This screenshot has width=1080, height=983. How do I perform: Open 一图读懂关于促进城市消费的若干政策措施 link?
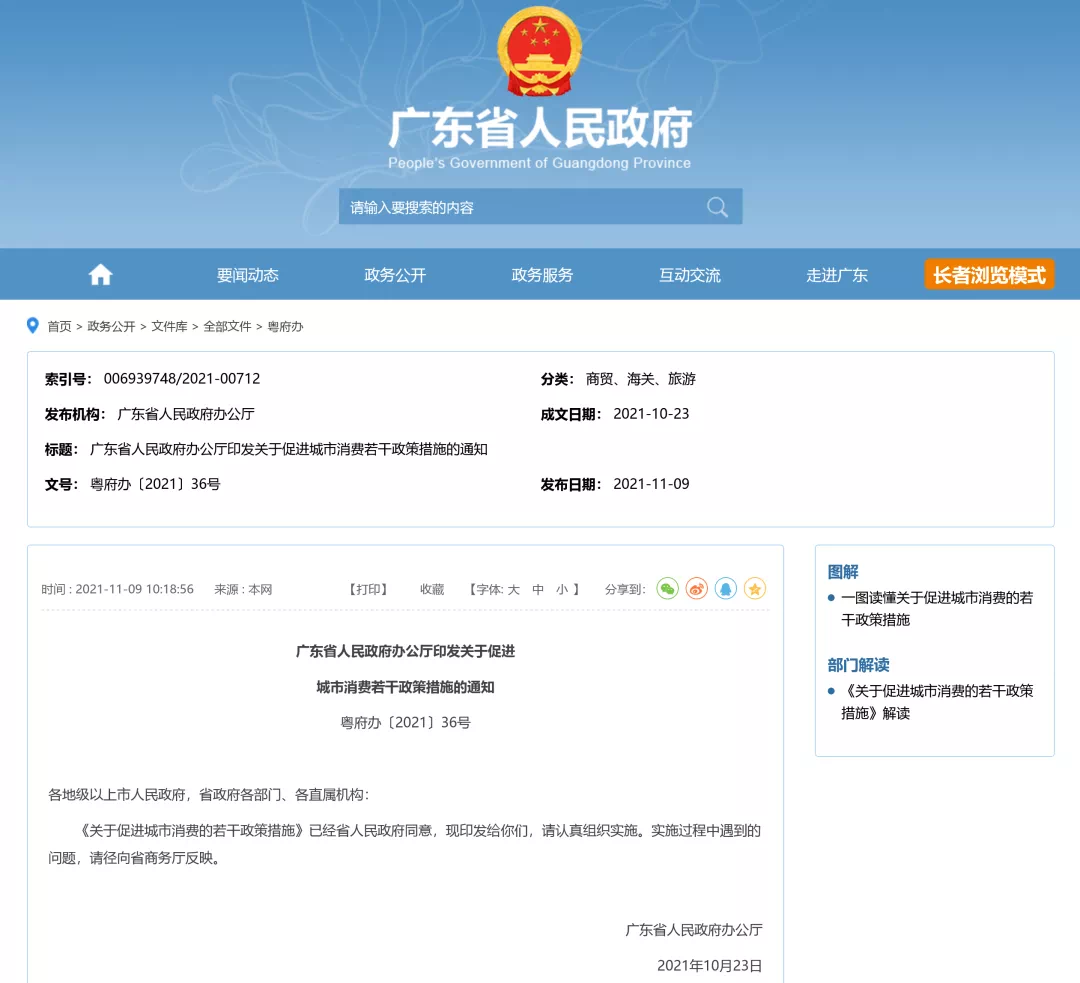point(937,609)
